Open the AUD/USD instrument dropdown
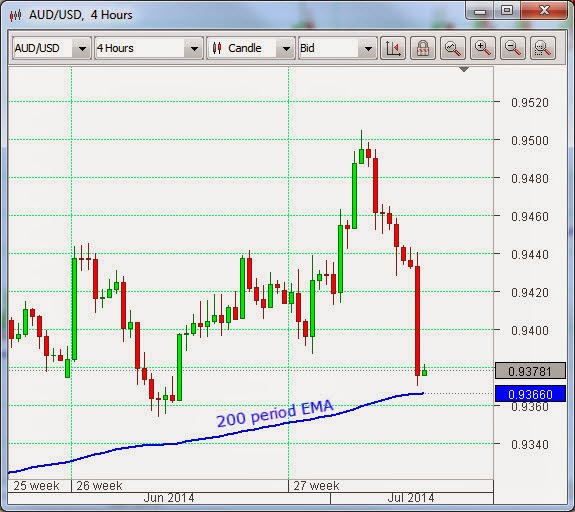Image resolution: width=575 pixels, height=512 pixels. pos(52,48)
